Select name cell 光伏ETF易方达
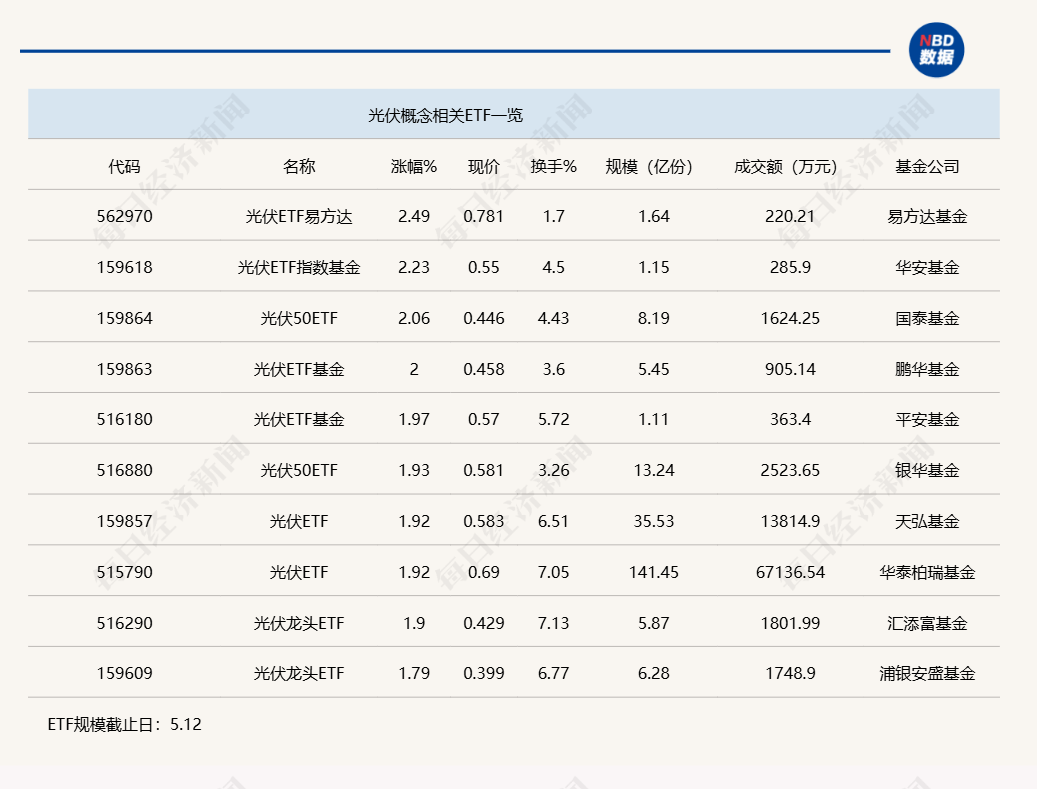This screenshot has width=1037, height=789. 299,217
